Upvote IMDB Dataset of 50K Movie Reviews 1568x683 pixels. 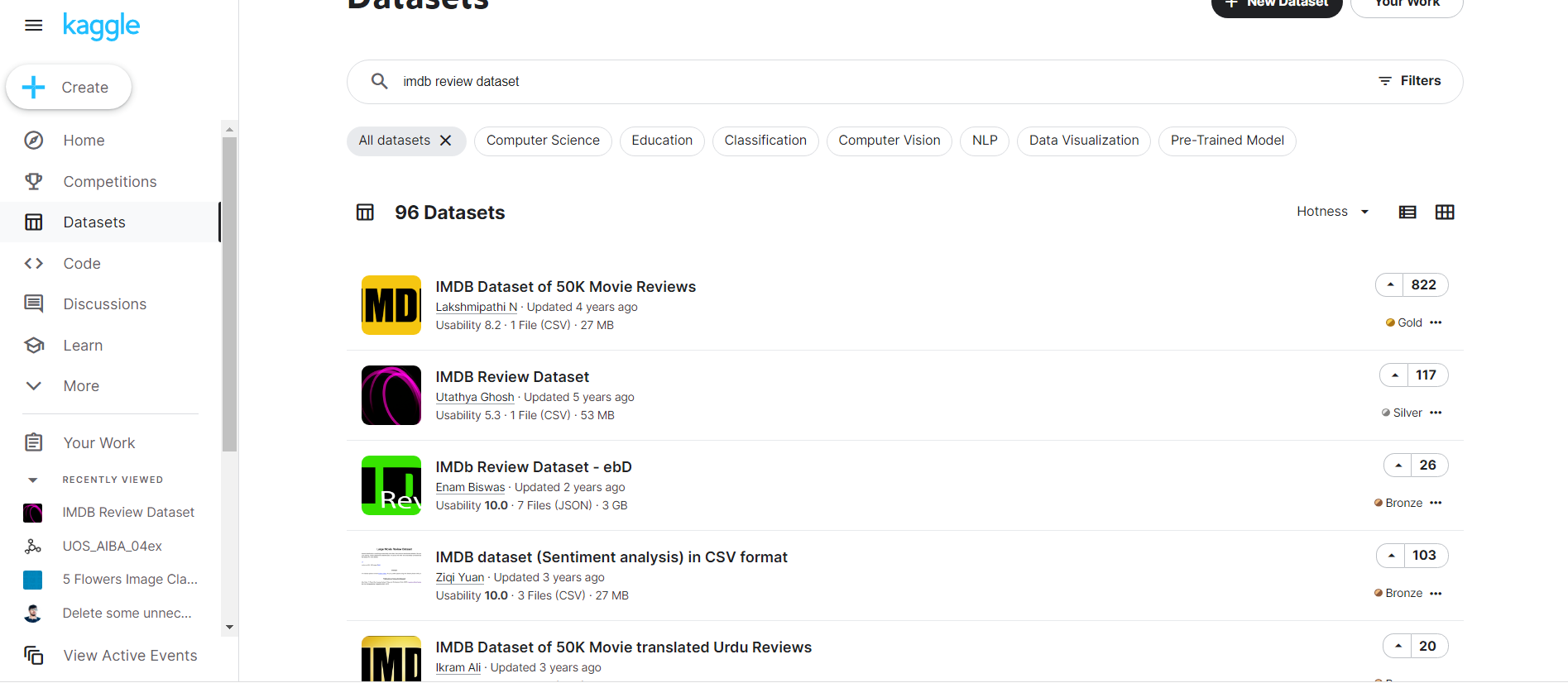pos(1390,284)
